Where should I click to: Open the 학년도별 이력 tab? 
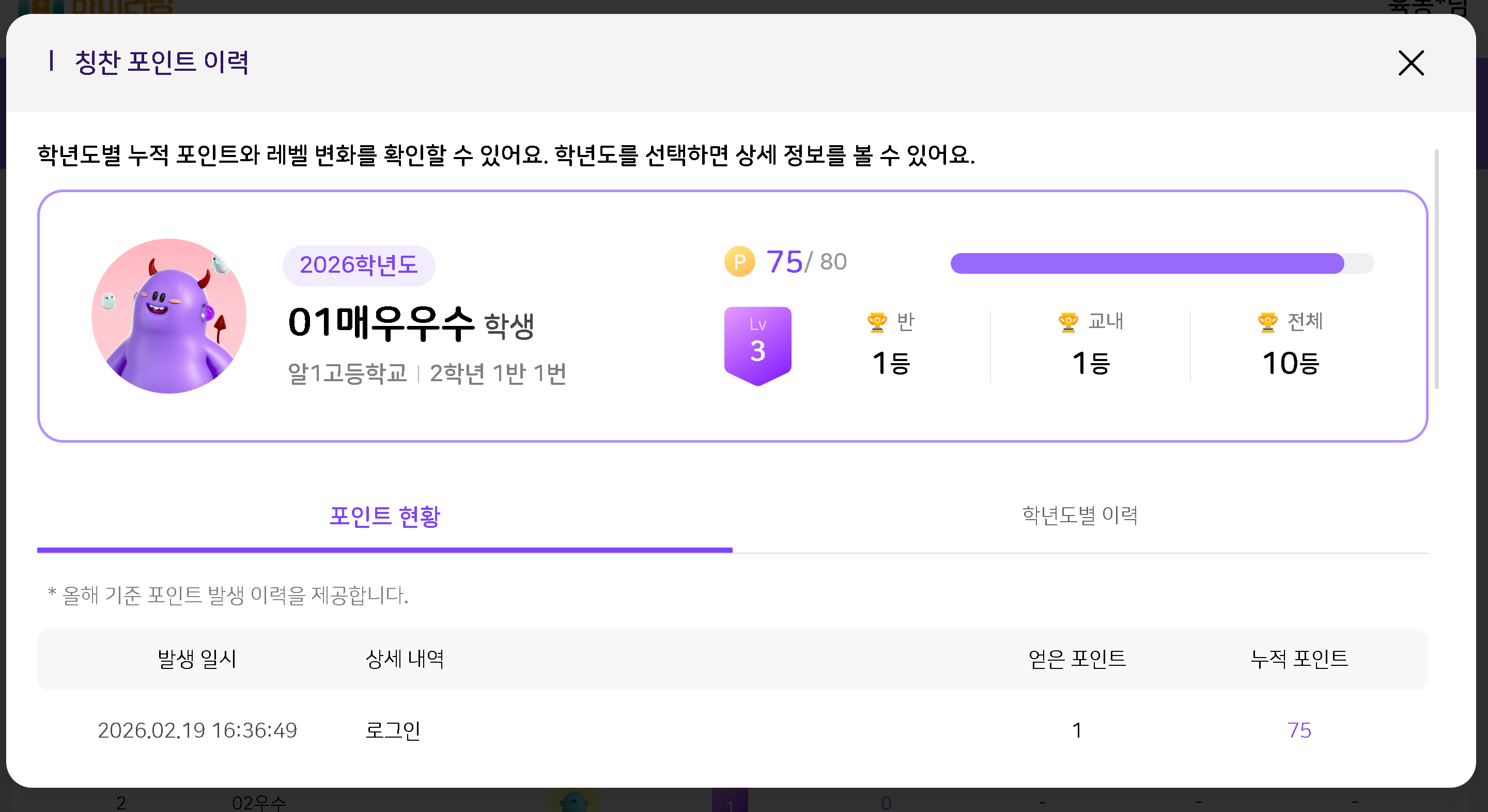[x=1080, y=515]
